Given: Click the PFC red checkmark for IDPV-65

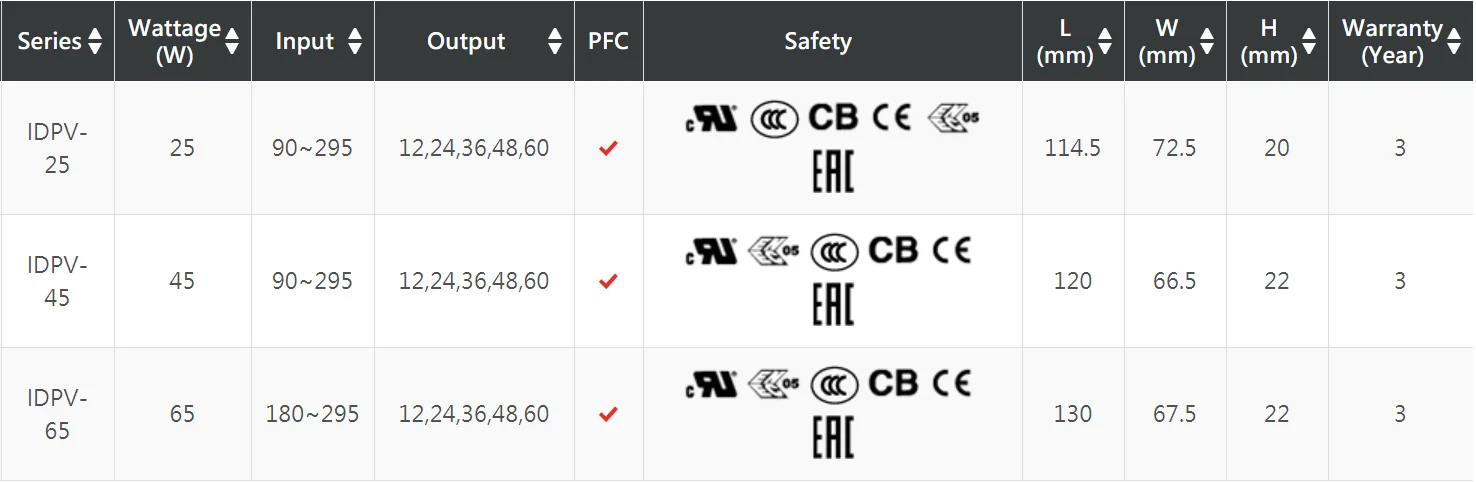Looking at the screenshot, I should click(x=608, y=414).
